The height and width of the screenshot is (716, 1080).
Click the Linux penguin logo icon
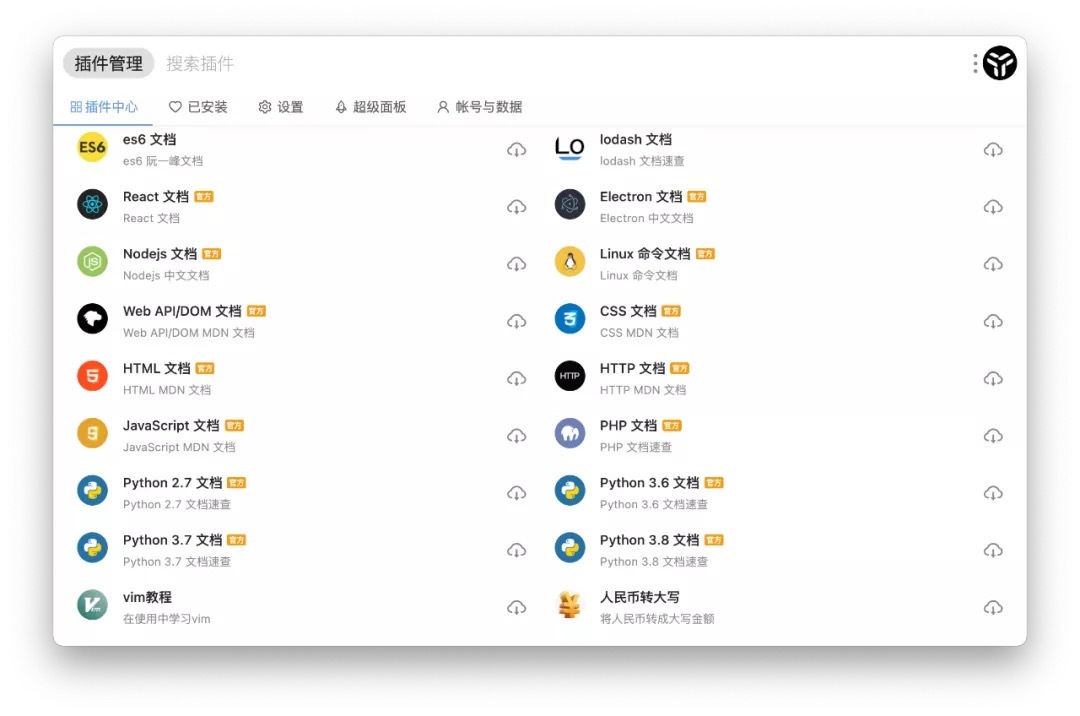coord(570,262)
